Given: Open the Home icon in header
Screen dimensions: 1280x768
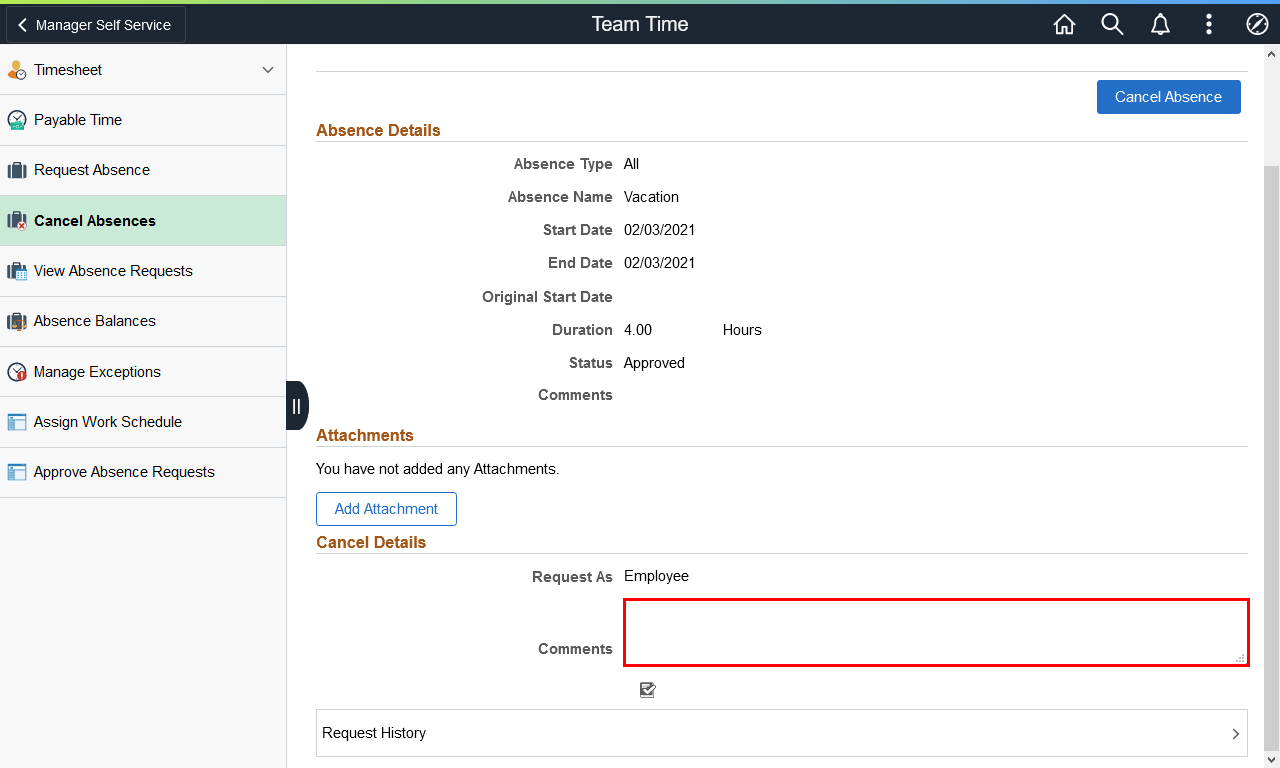Looking at the screenshot, I should pos(1064,25).
